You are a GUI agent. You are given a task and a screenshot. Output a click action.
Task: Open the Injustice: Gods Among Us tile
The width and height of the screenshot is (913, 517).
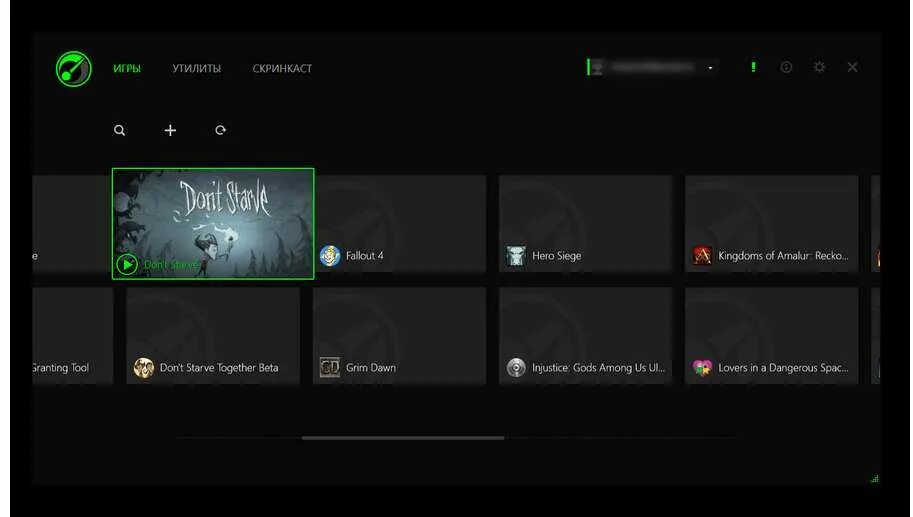click(586, 335)
